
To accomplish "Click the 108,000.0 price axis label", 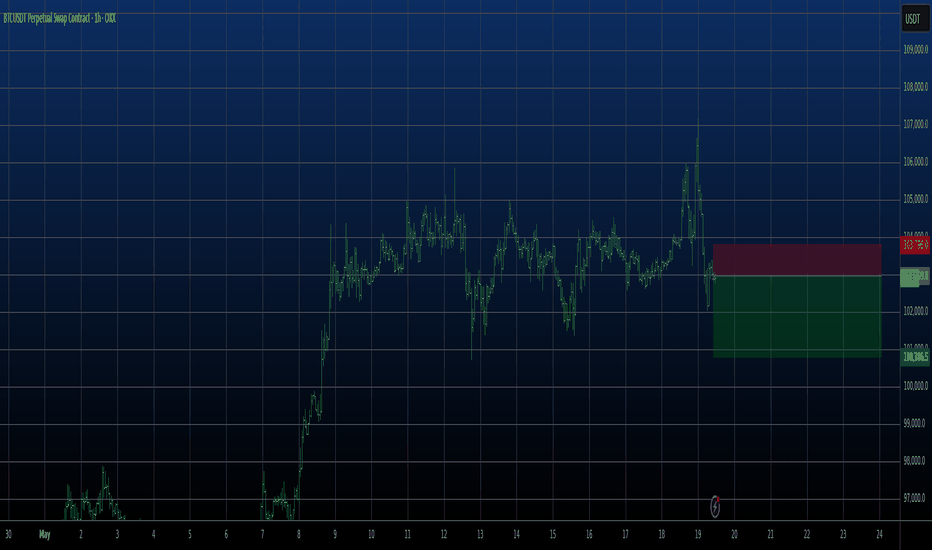I will (915, 87).
